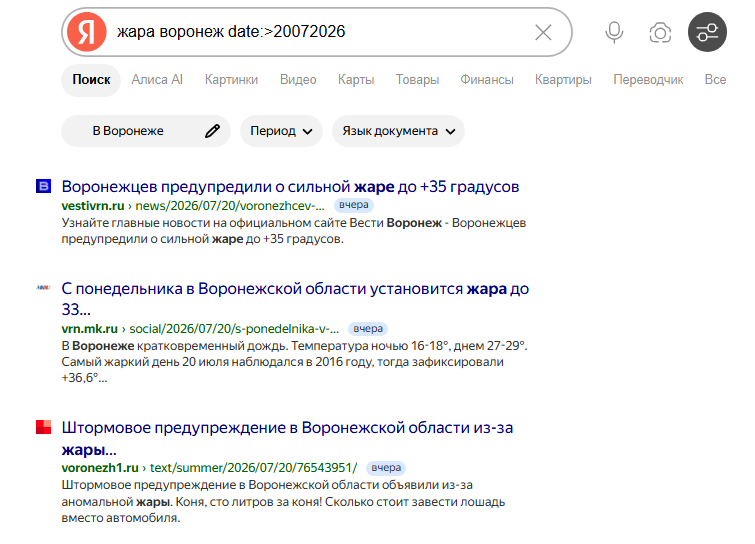755x544 pixels.
Task: Show all services via the Все tab
Action: (x=715, y=80)
